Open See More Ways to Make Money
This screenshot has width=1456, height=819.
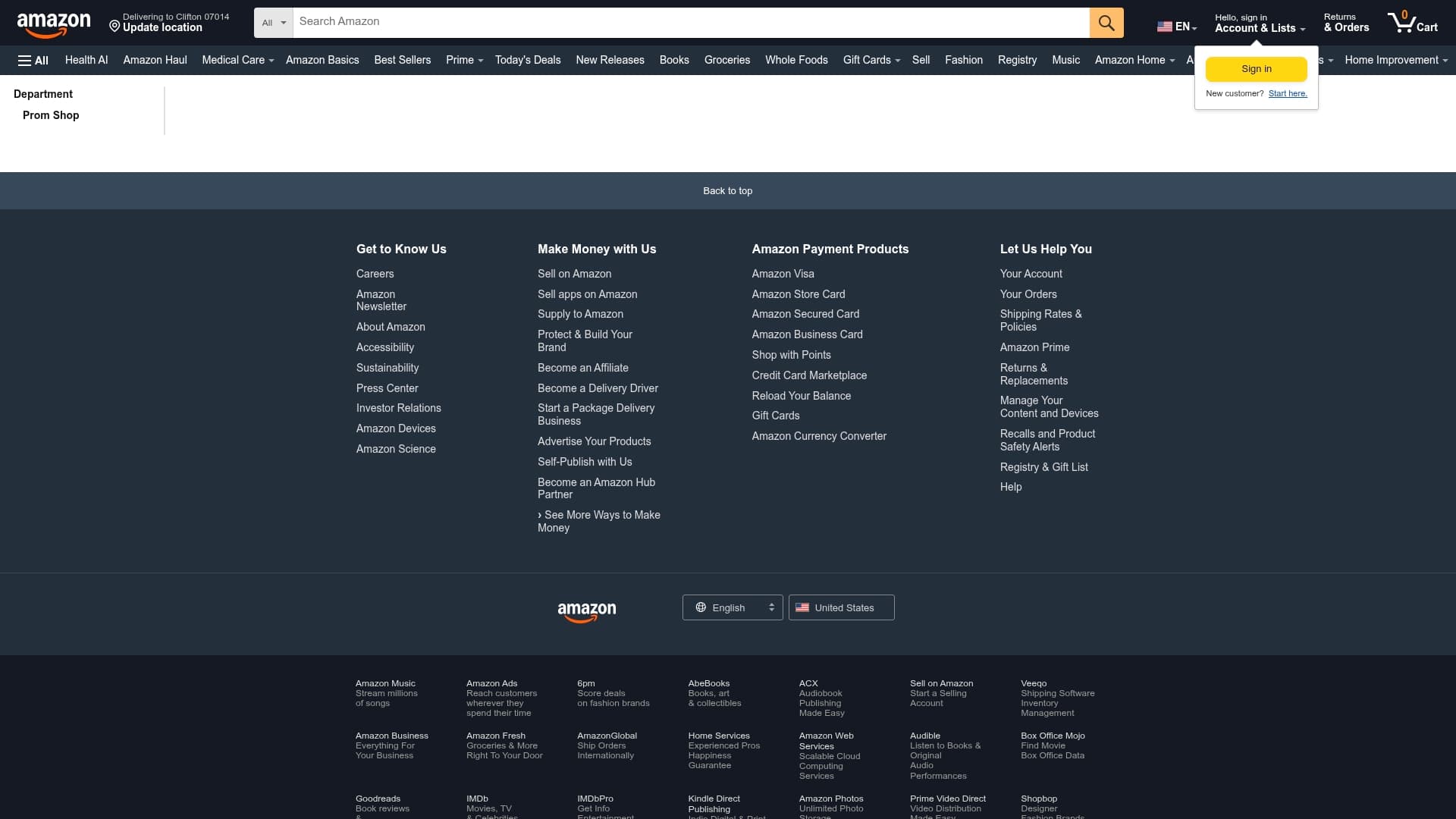599,521
